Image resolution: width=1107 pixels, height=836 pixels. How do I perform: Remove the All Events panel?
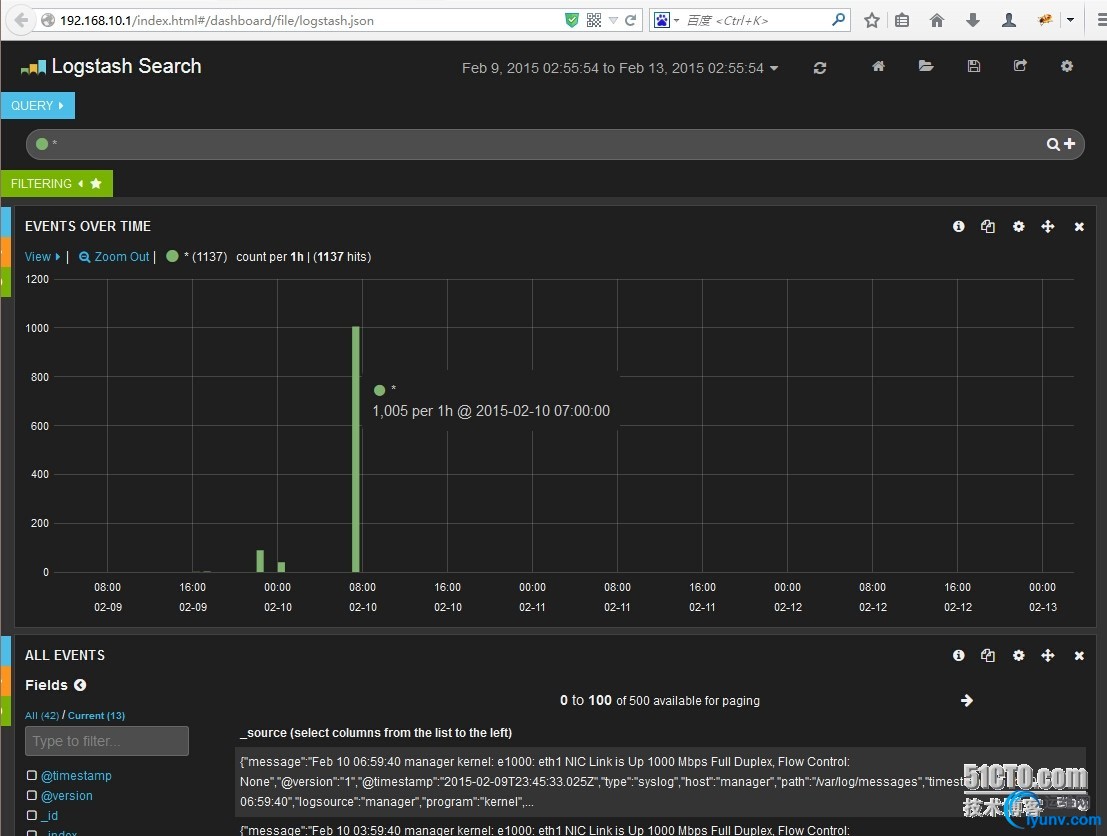pos(1079,656)
